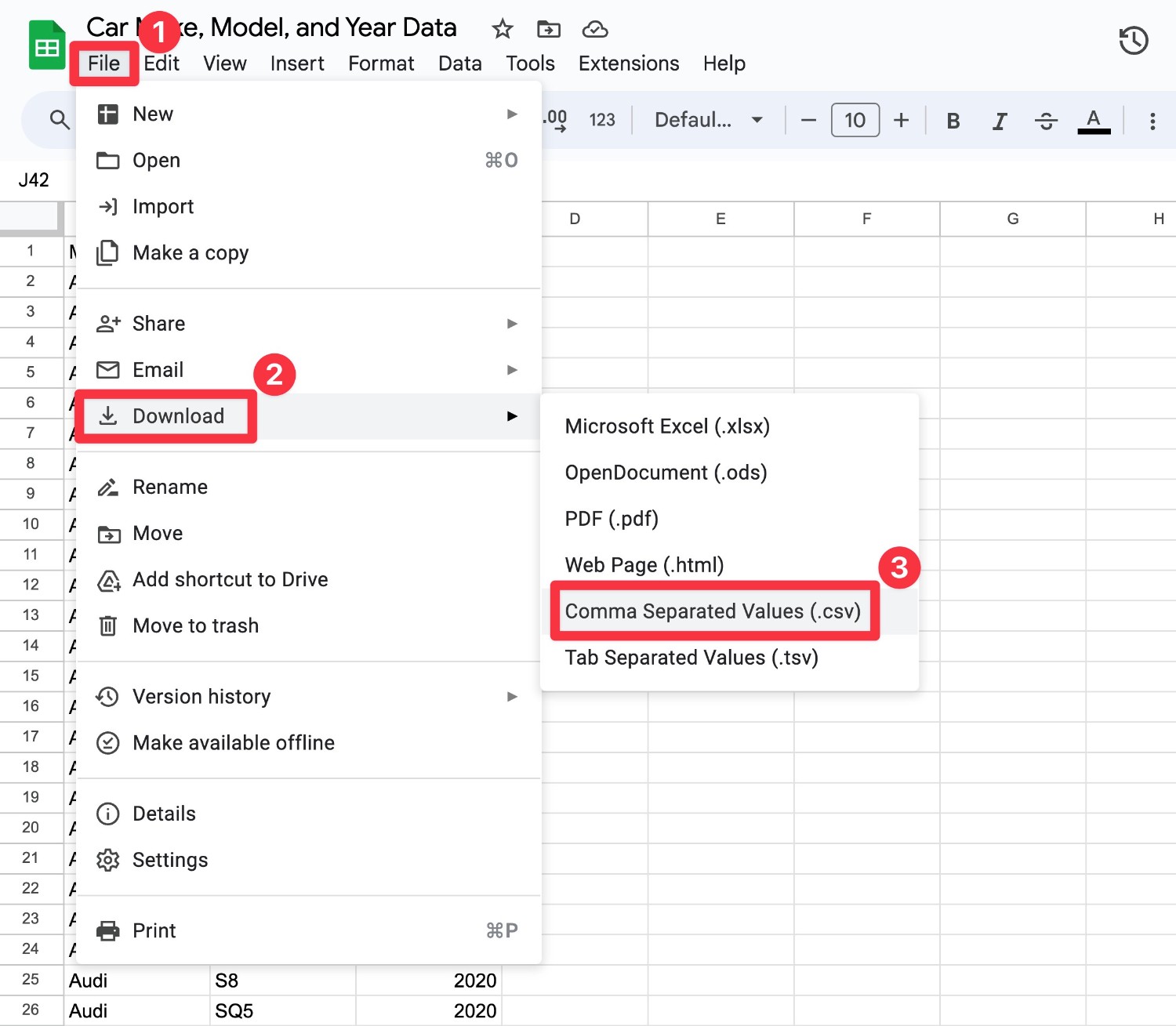Screen dimensions: 1176x1026
Task: Open version history clock icon at top right
Action: tap(1133, 41)
